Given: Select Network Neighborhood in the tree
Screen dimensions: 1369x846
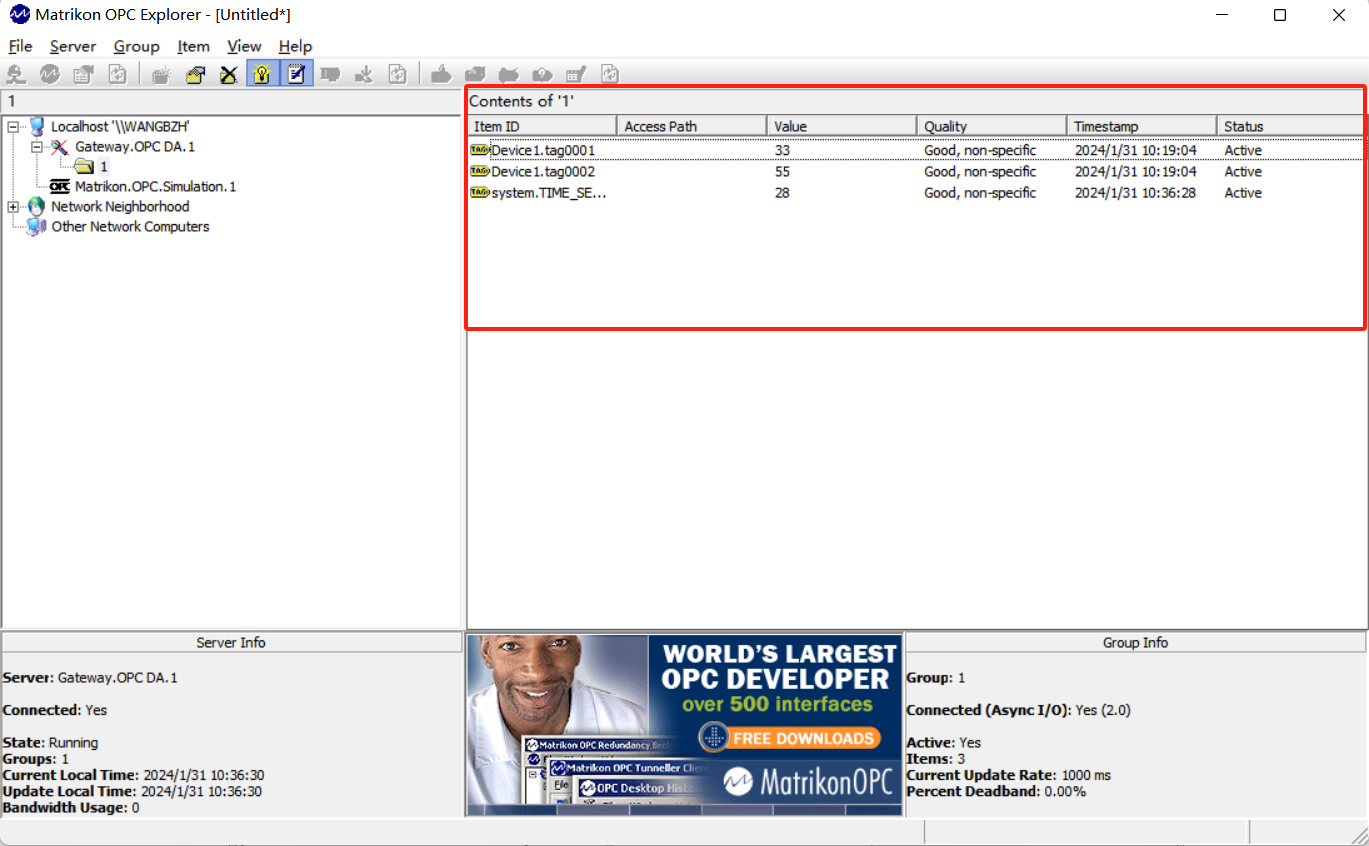Looking at the screenshot, I should click(120, 206).
